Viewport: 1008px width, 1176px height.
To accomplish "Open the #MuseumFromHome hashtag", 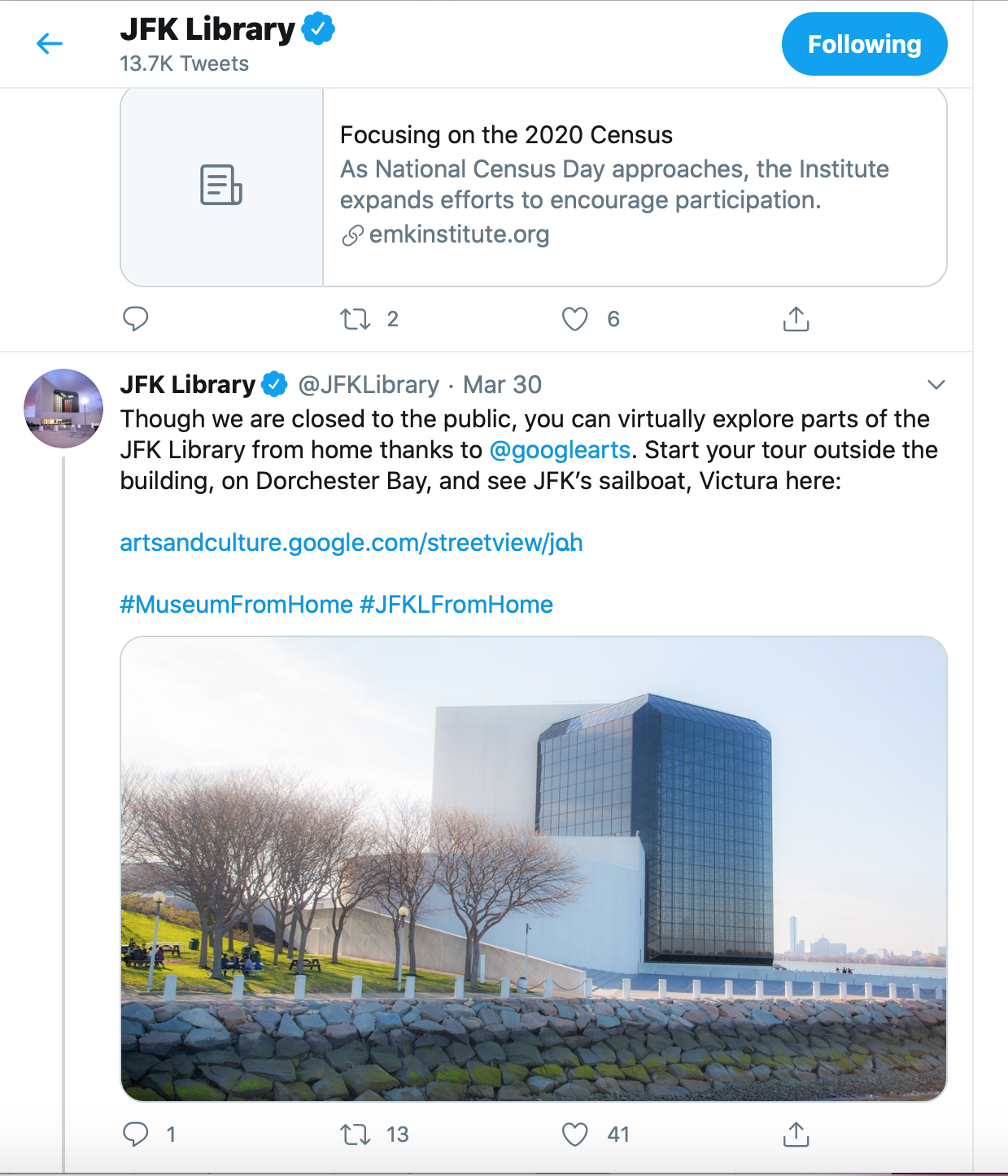I will (236, 605).
